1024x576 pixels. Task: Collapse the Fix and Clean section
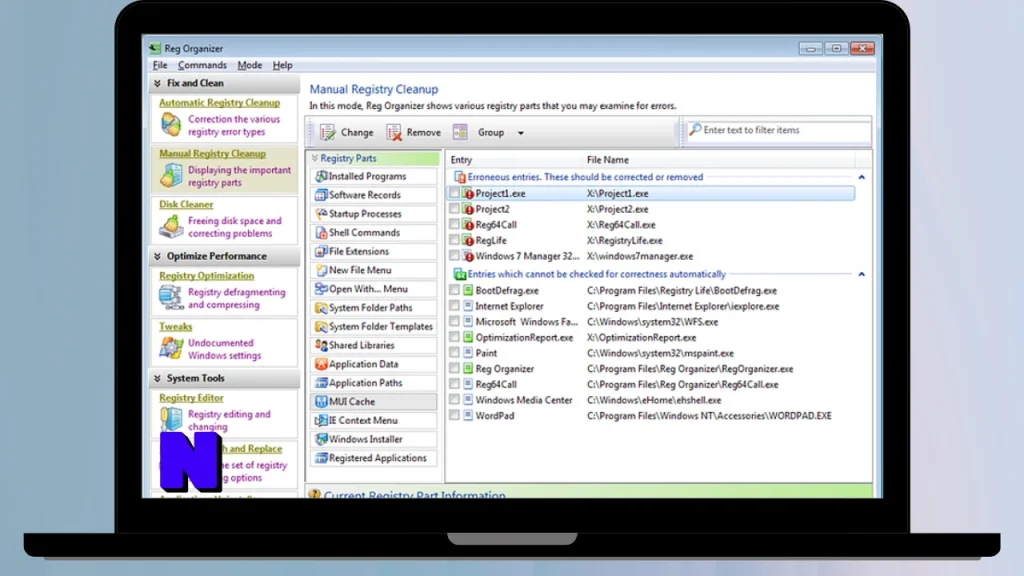[x=157, y=84]
